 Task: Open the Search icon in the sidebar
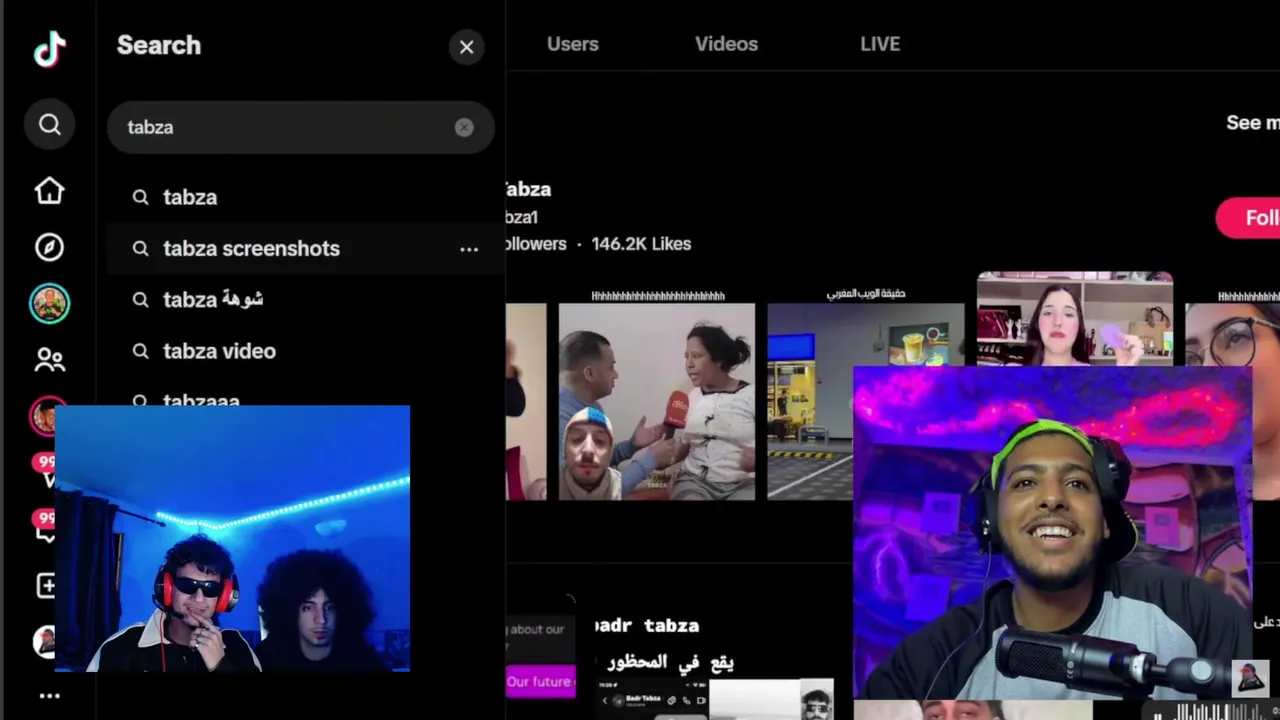[x=49, y=125]
